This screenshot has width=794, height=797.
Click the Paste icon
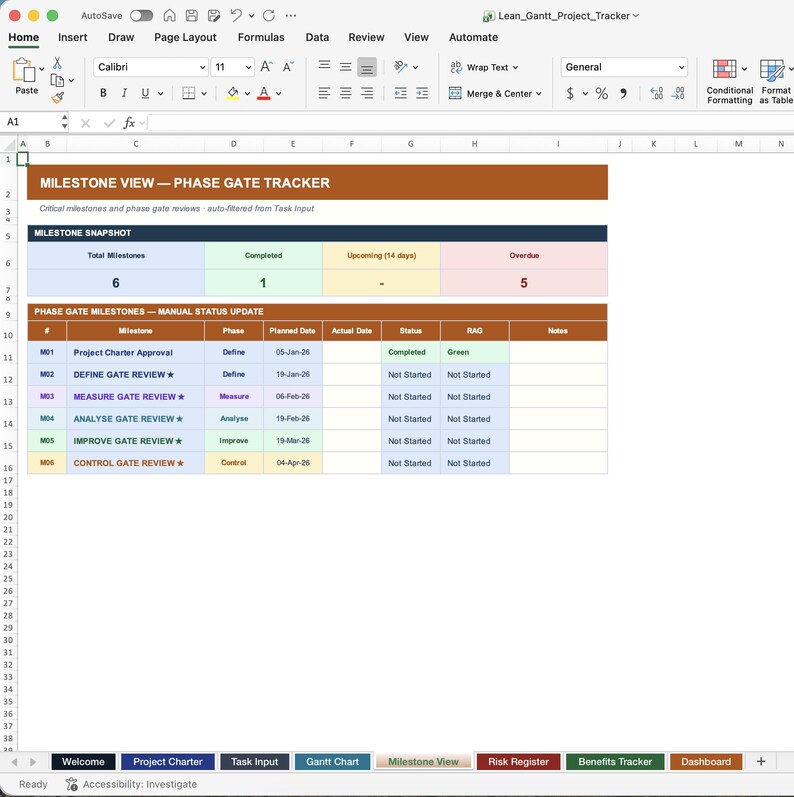[23, 70]
